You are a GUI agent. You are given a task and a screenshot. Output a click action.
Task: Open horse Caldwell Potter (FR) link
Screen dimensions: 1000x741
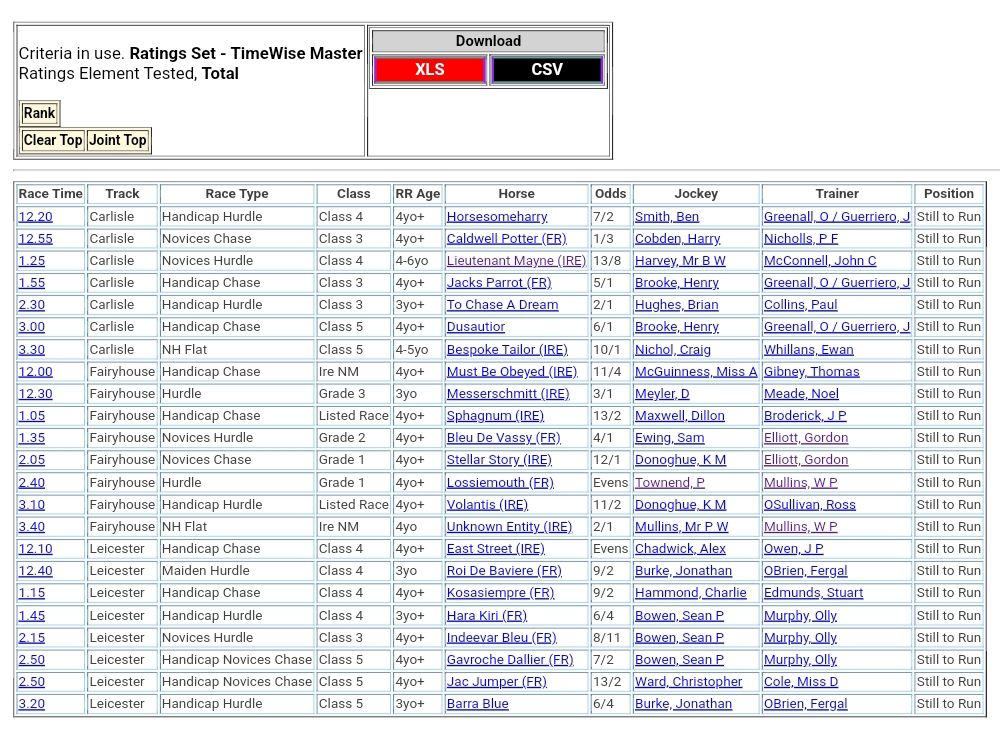506,239
